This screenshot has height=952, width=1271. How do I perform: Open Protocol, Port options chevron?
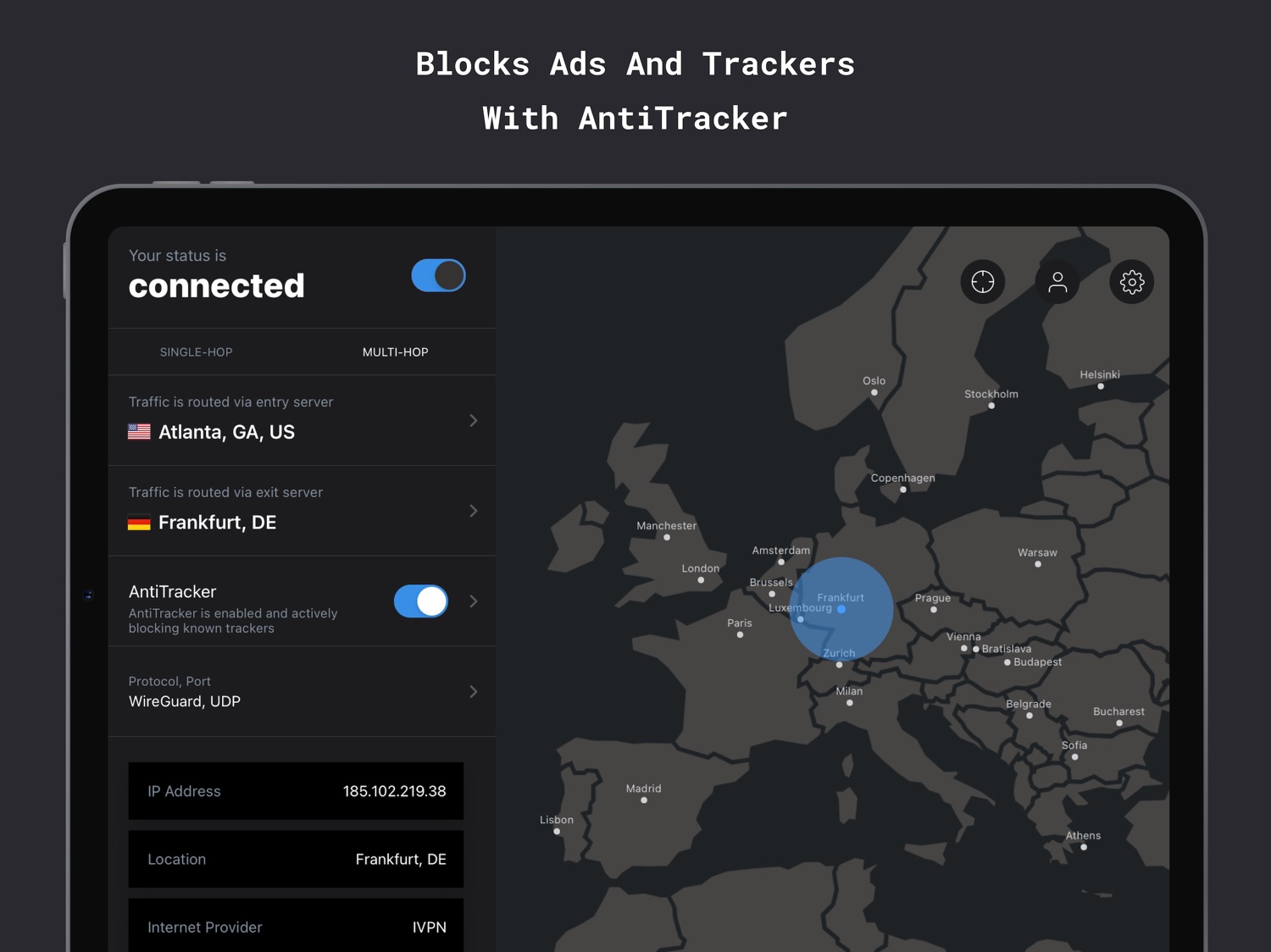coord(474,692)
